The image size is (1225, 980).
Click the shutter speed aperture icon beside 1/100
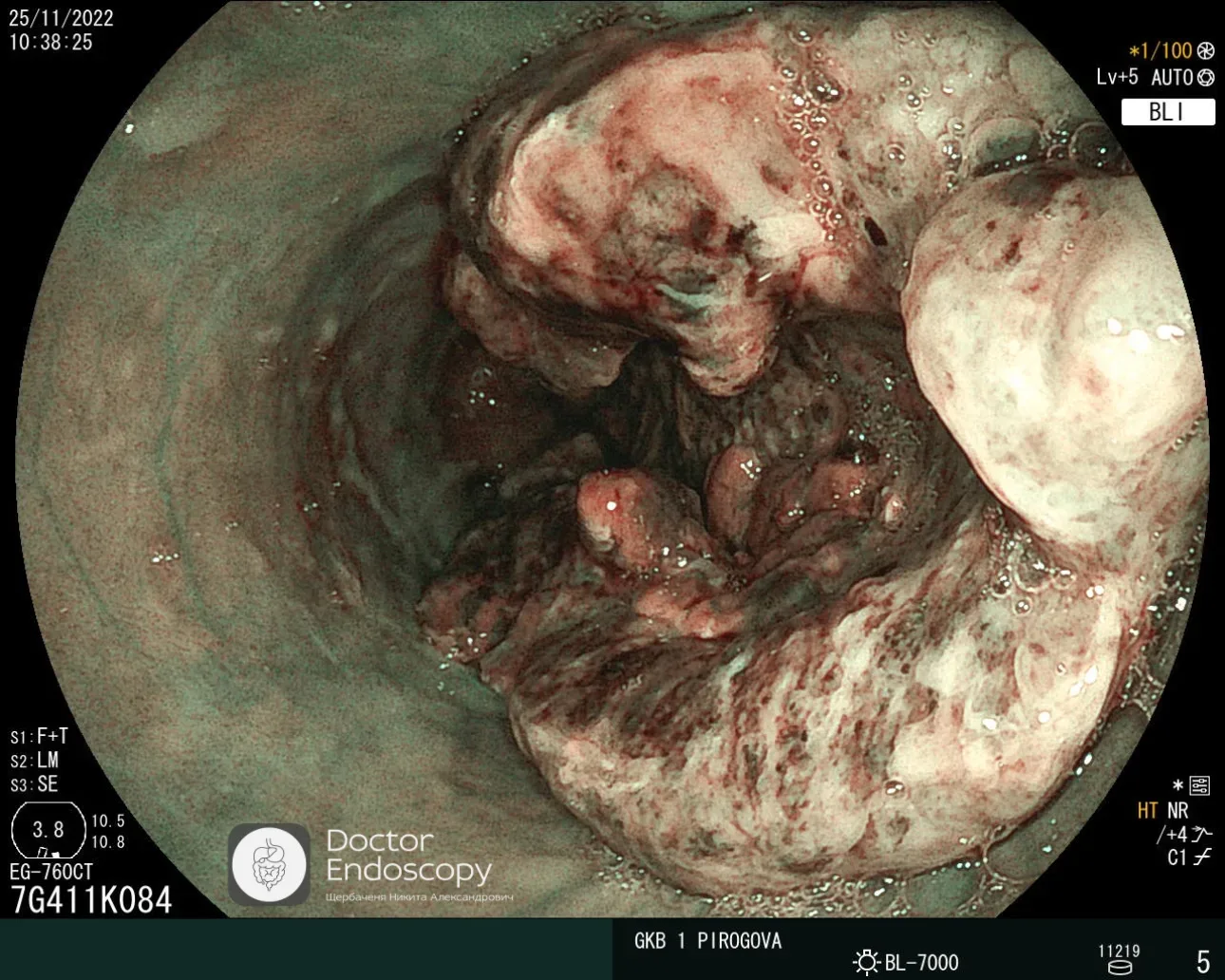point(1206,51)
